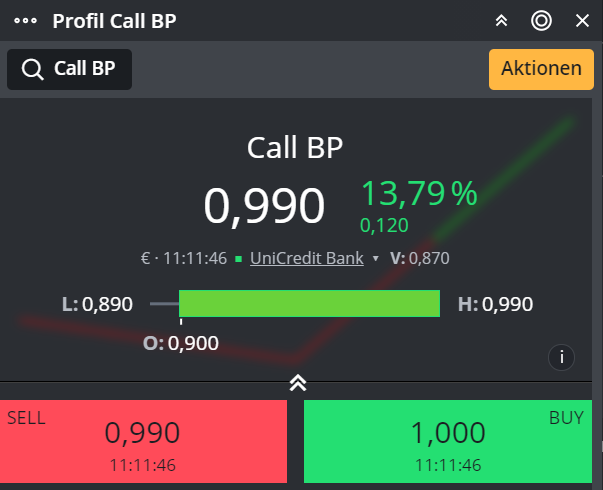Expand the exchange dropdown arrow after UniCredit Bank
The height and width of the screenshot is (490, 603).
click(x=375, y=259)
